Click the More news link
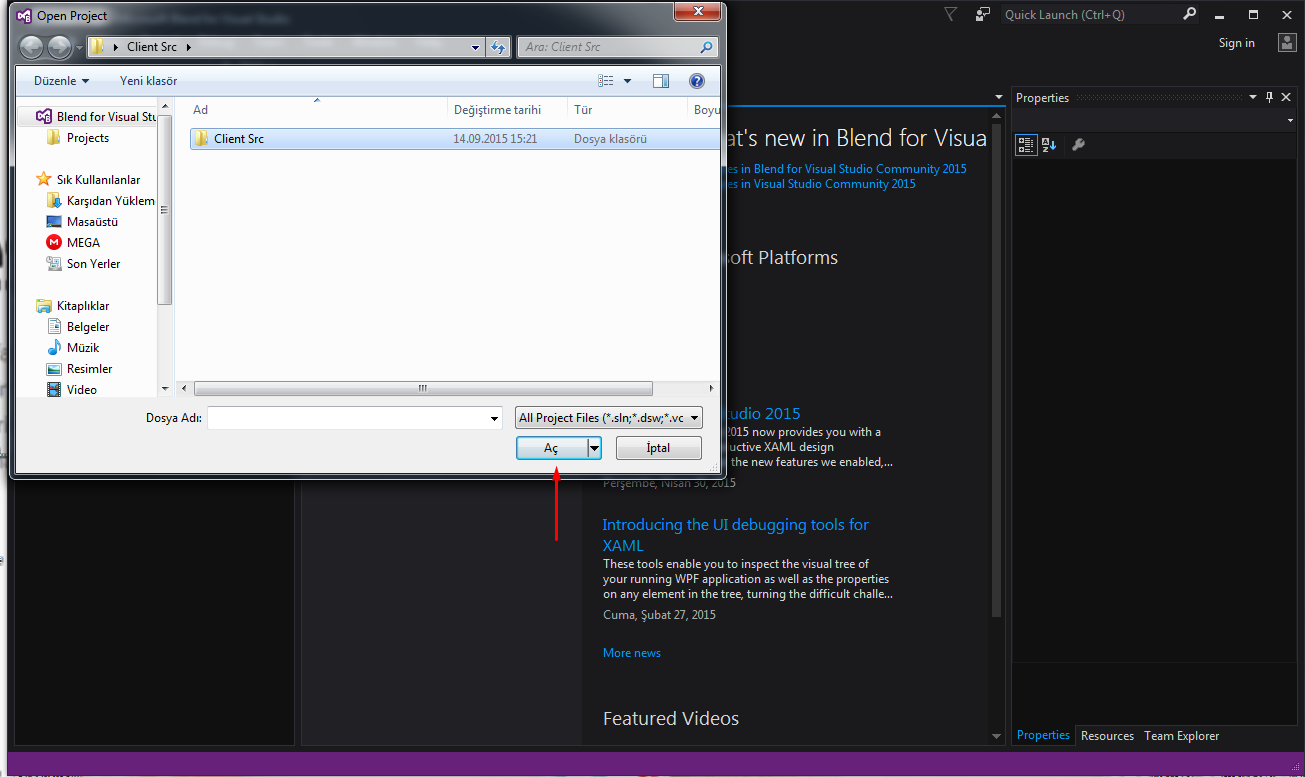 (x=632, y=653)
